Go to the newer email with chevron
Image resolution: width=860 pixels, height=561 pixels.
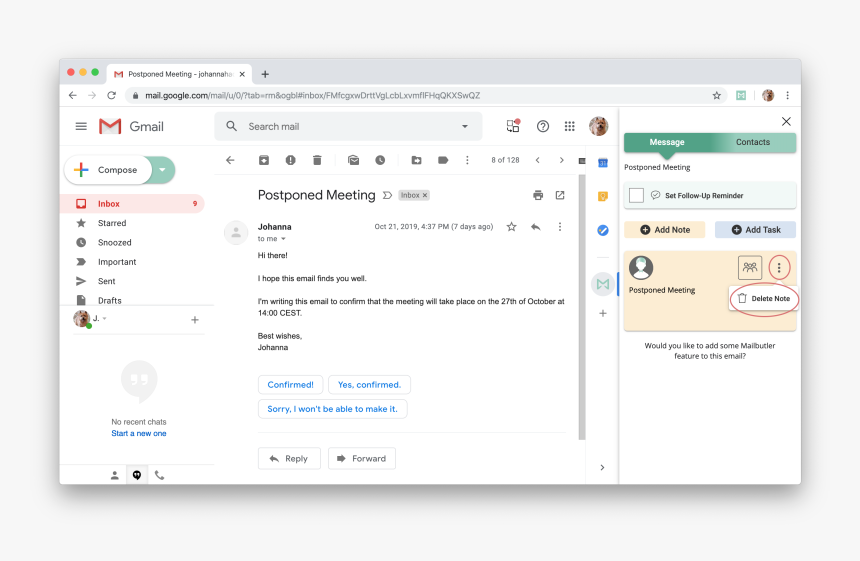[538, 160]
